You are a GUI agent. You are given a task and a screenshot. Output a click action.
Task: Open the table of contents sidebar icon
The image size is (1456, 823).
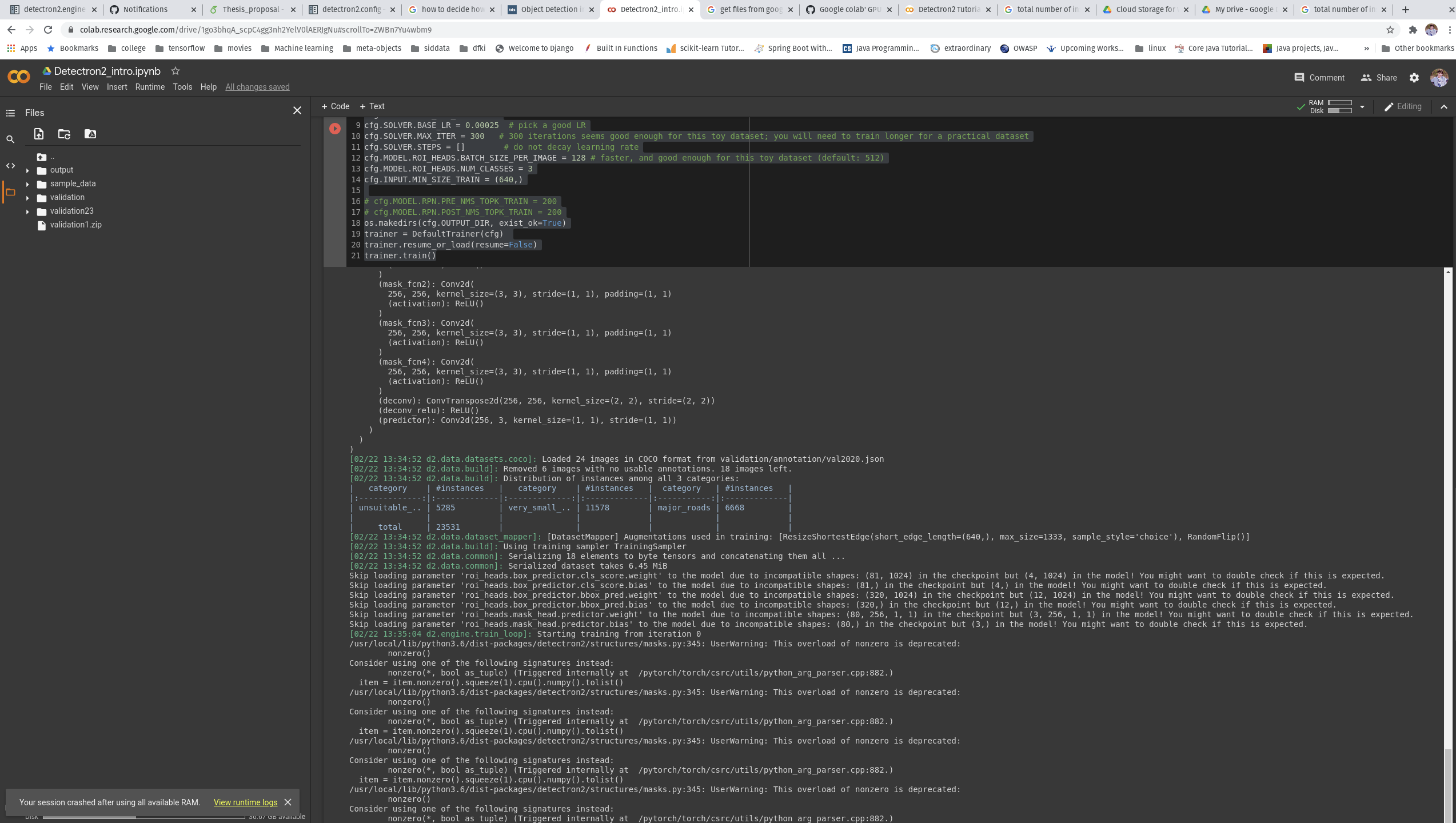10,113
